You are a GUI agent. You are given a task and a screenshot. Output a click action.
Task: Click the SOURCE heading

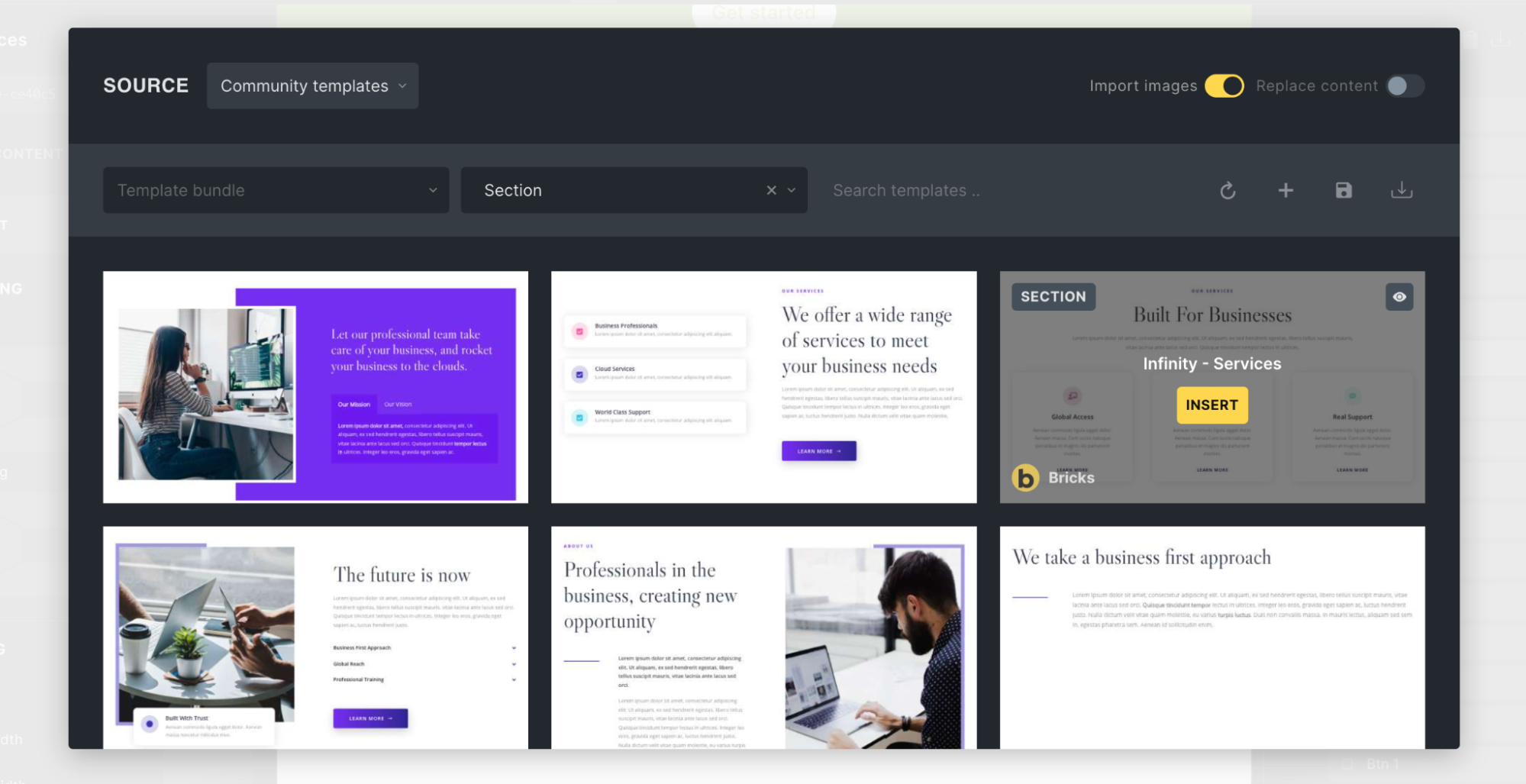click(x=146, y=85)
